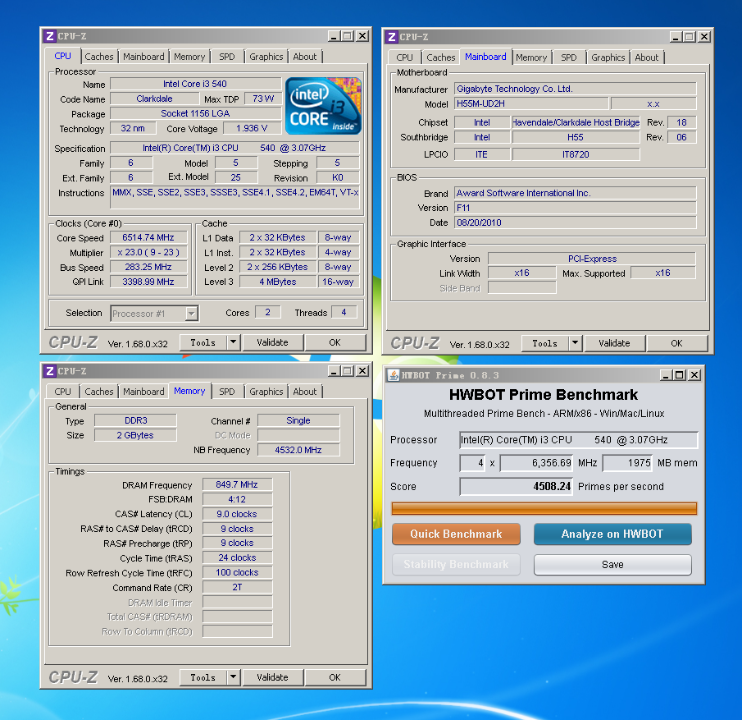This screenshot has height=720, width=742.
Task: Click the Gigabyte Technology Co. Ltd. manufacturer field
Action: (575, 88)
